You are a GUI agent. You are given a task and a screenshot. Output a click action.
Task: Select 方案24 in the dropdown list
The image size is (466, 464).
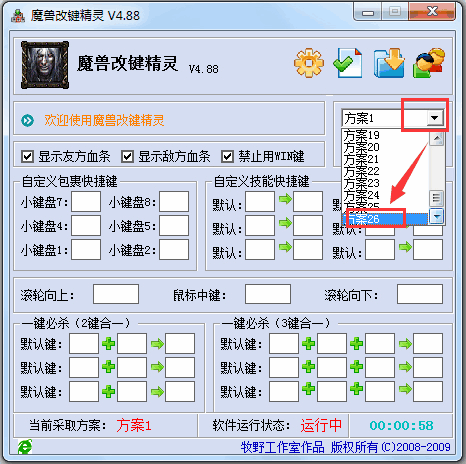385,195
